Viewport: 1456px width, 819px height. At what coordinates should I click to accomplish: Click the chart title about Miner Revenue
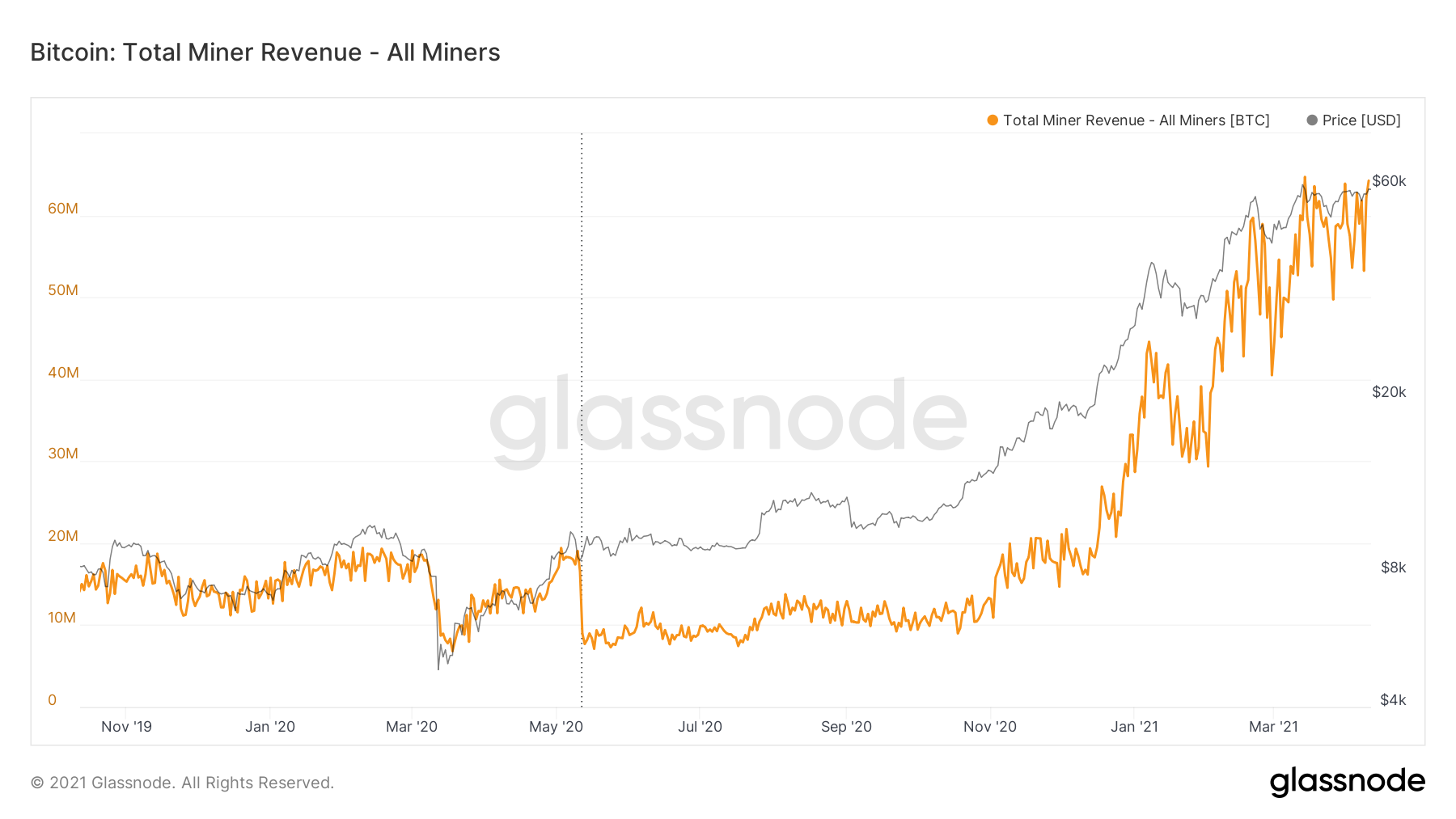tap(265, 53)
